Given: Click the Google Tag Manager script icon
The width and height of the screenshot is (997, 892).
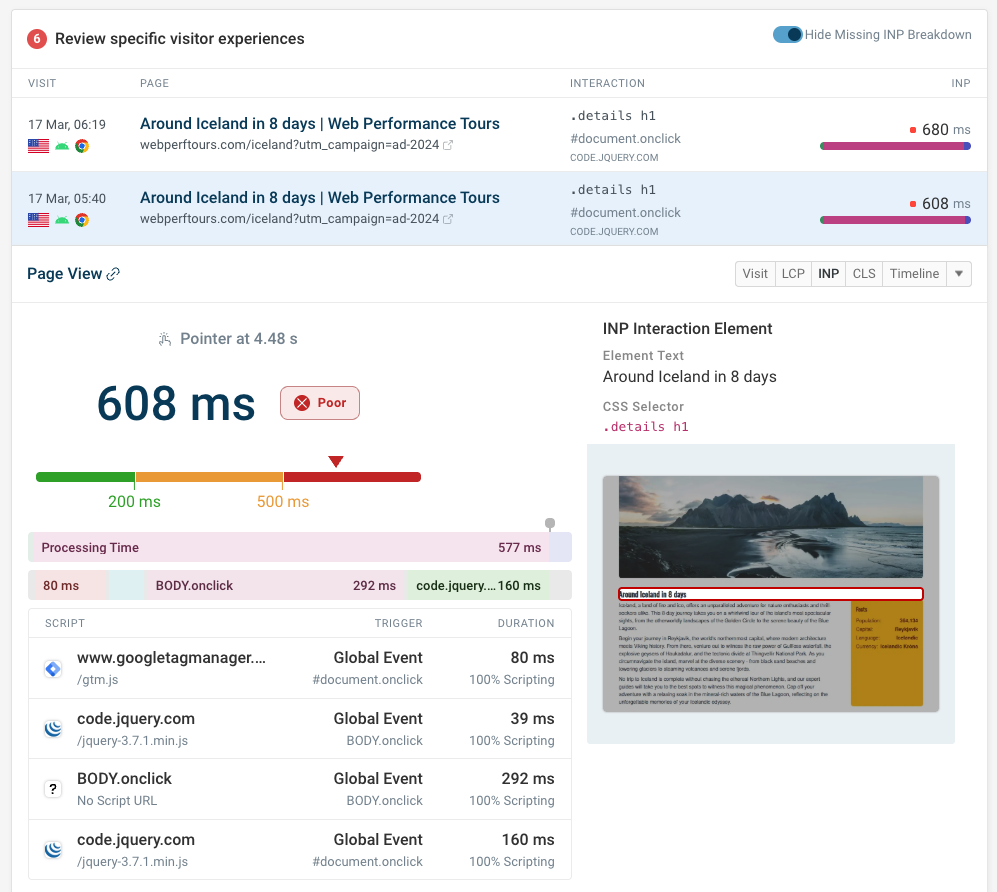Looking at the screenshot, I should pos(54,668).
